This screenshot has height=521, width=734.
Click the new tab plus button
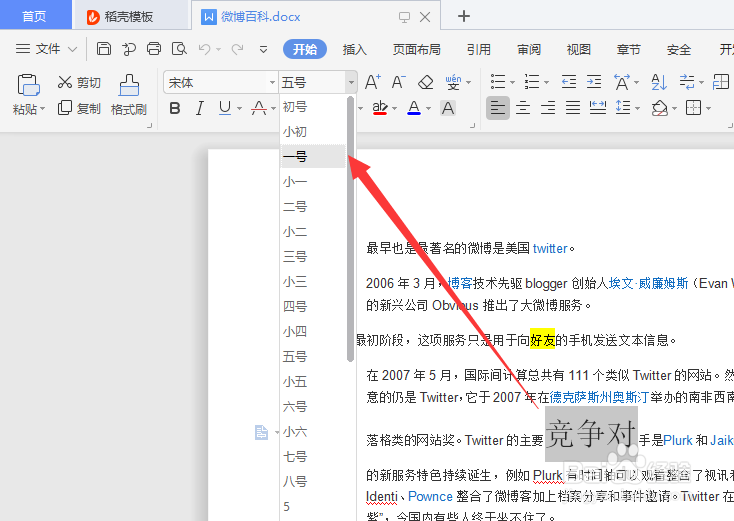pos(463,16)
